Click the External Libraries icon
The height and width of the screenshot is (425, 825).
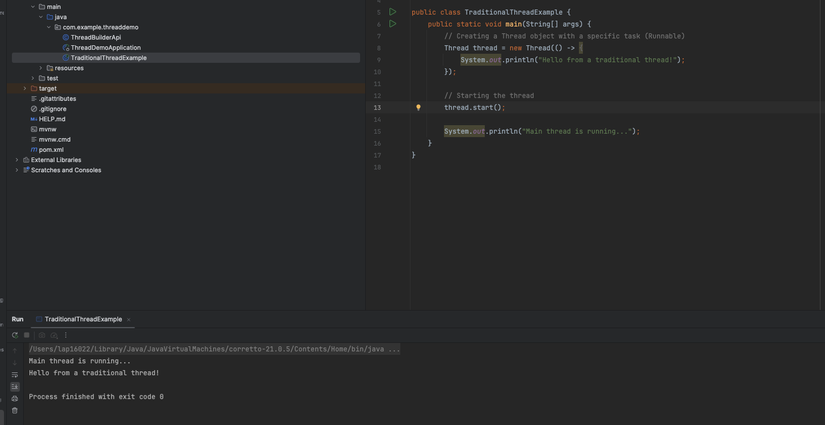26,160
